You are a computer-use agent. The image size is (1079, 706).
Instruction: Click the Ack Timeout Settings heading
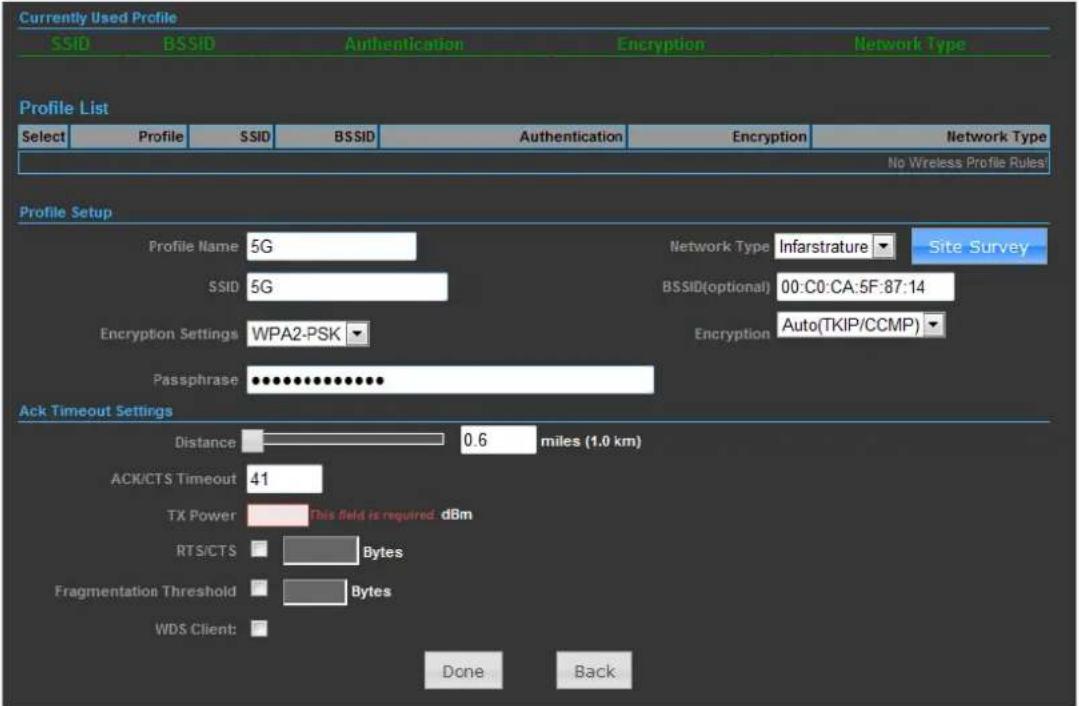point(96,411)
